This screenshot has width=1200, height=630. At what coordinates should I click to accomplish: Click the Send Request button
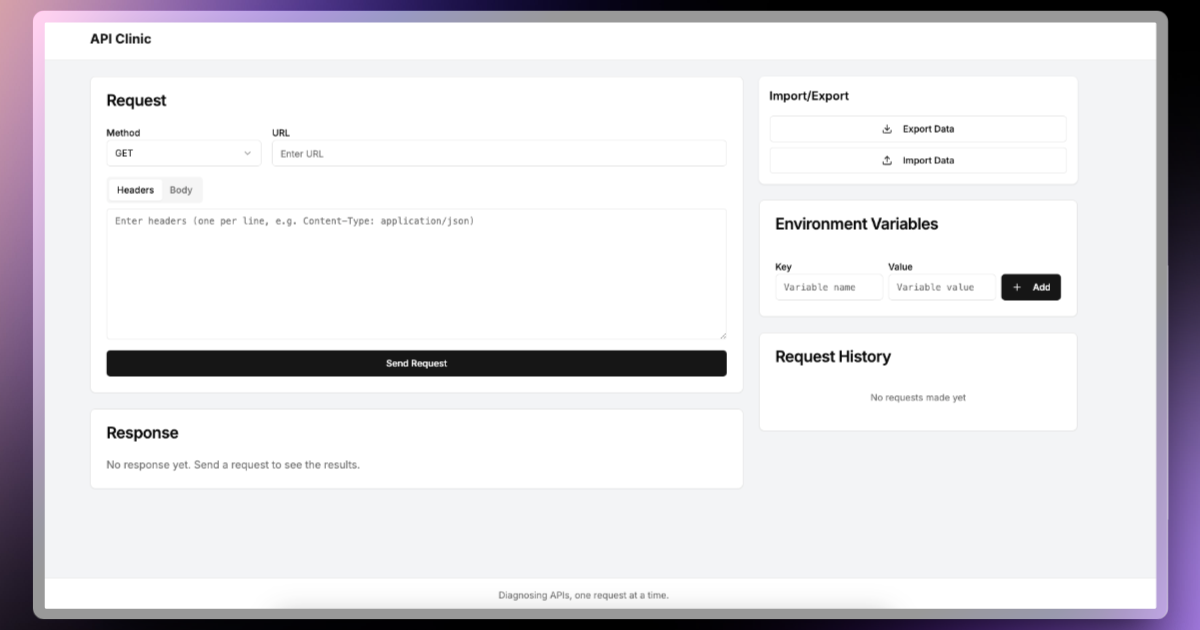click(x=416, y=363)
